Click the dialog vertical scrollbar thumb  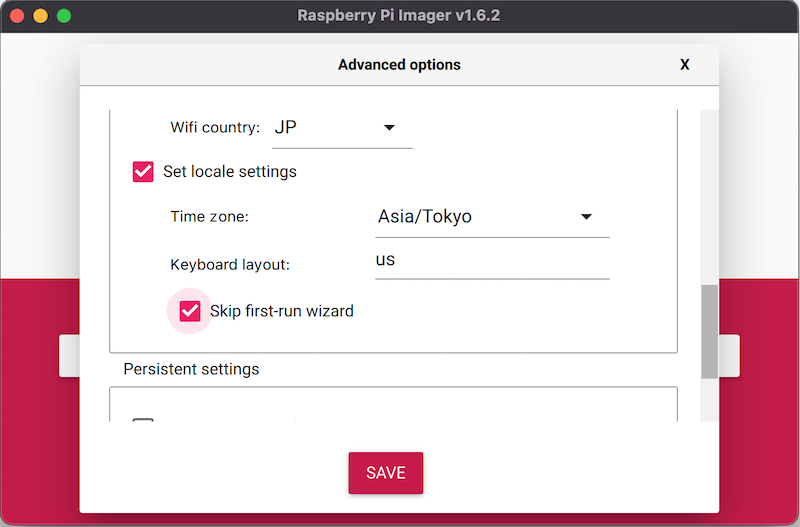pyautogui.click(x=709, y=332)
